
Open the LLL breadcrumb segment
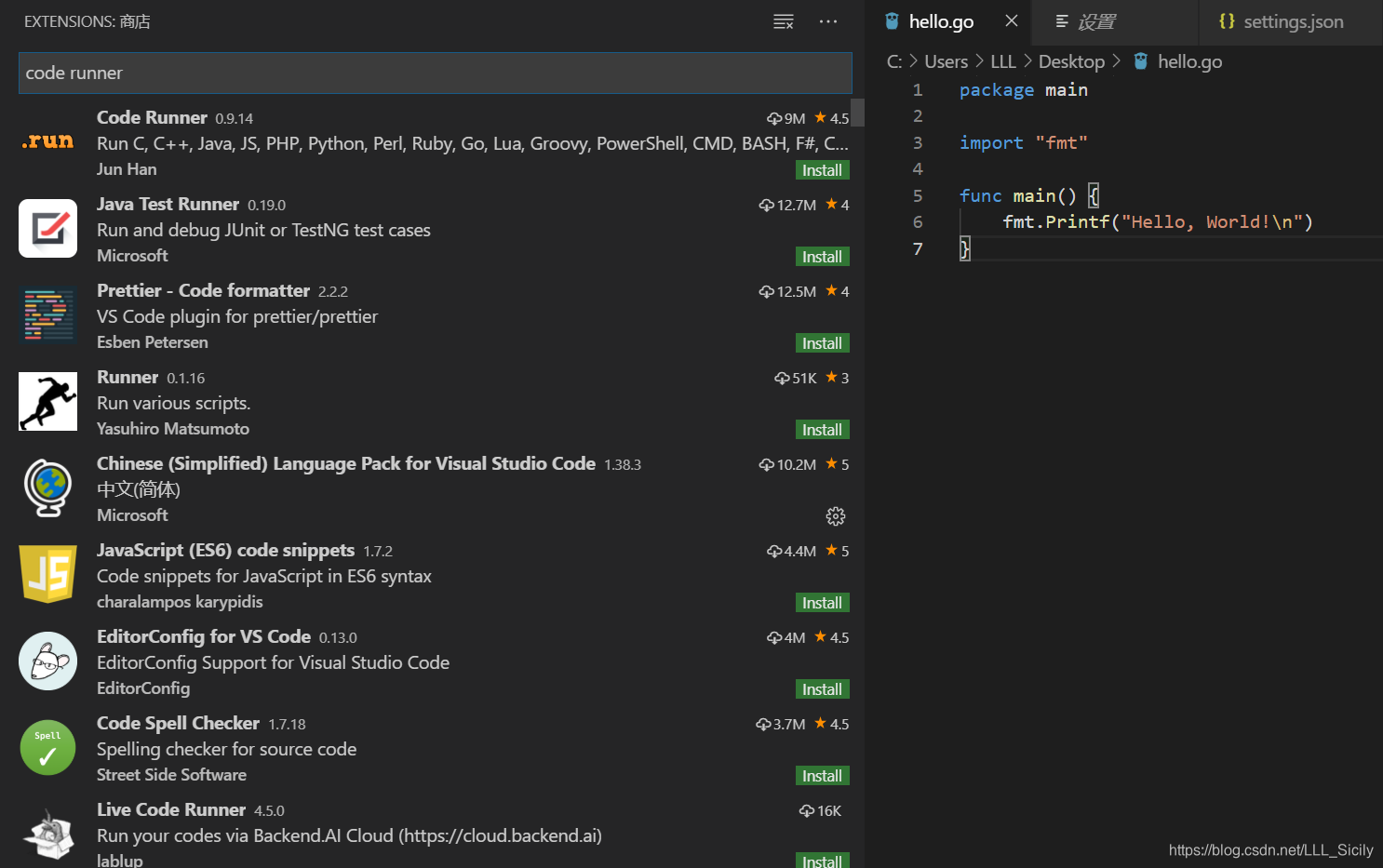pos(1003,61)
